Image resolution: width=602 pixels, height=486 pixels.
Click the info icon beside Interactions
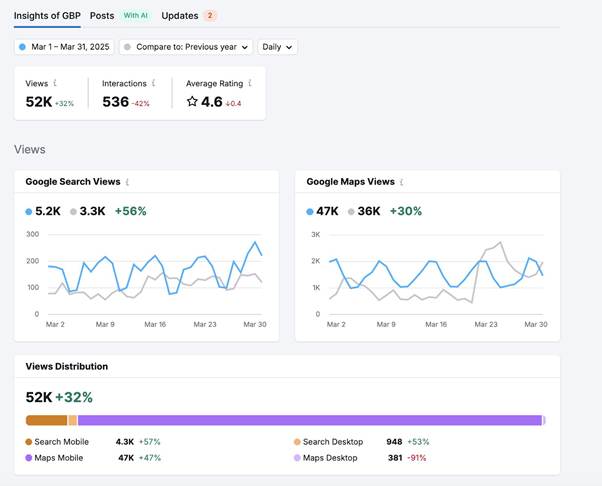(x=154, y=83)
